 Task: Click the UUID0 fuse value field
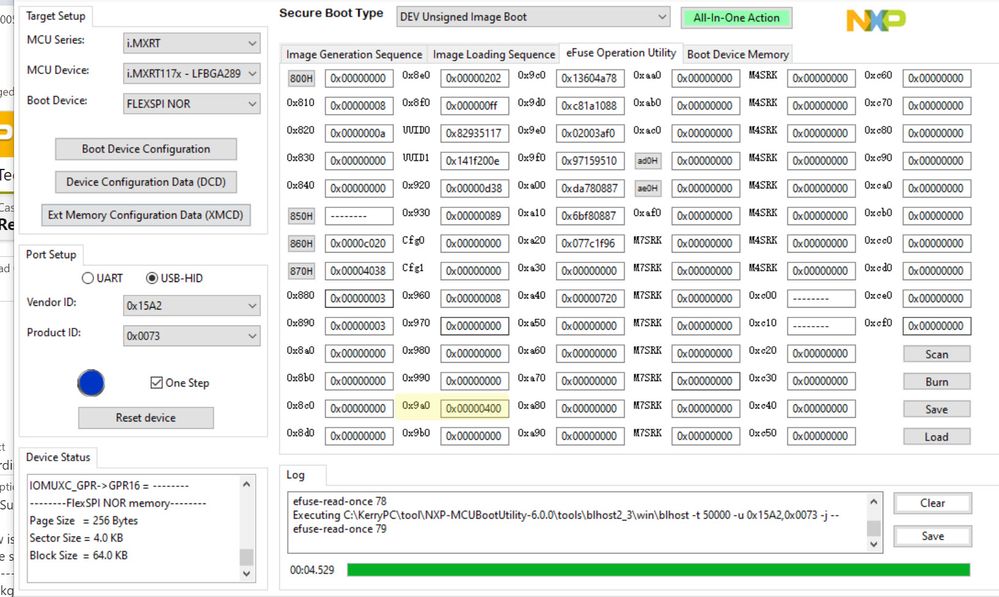point(474,133)
